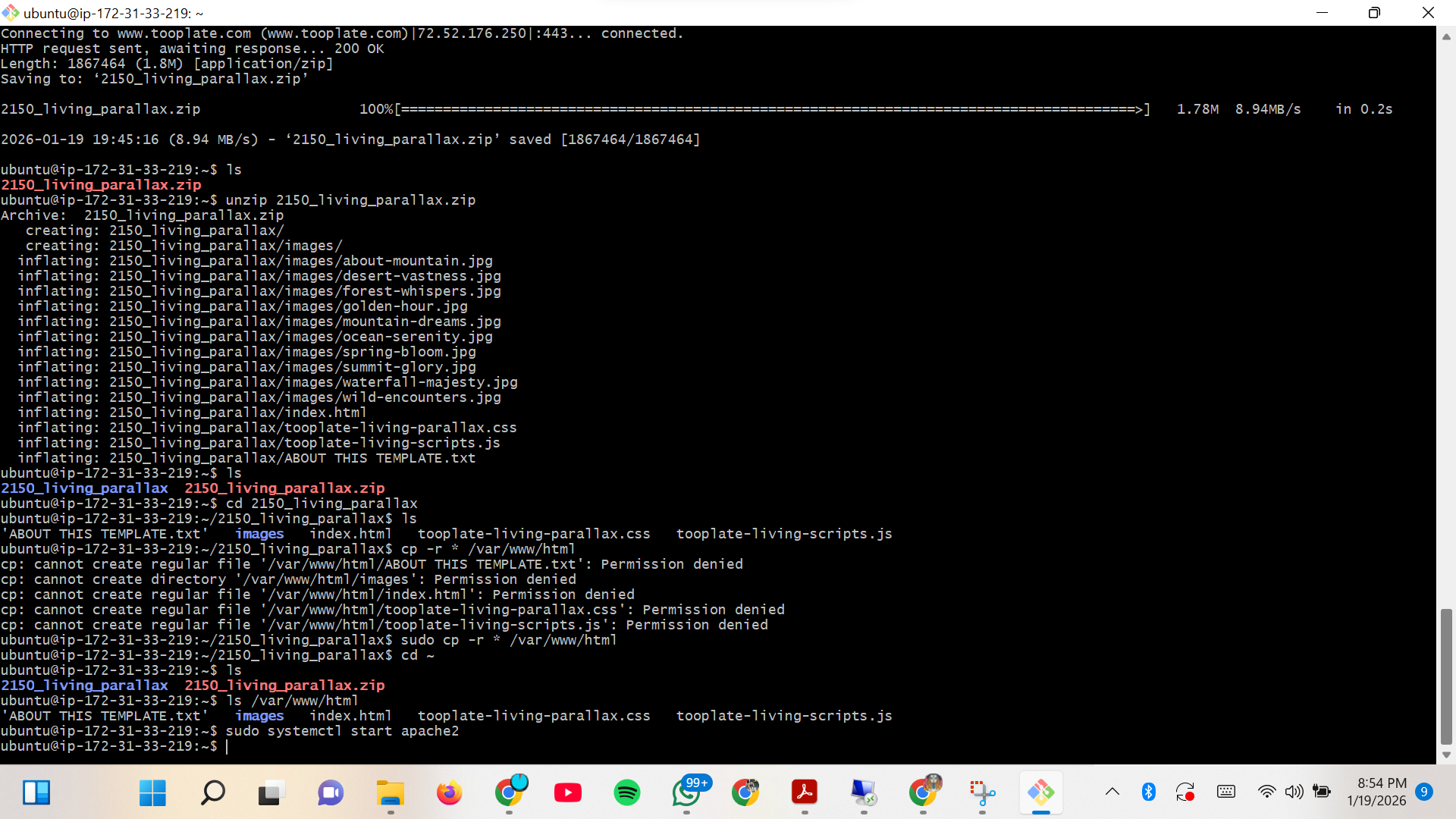Image resolution: width=1456 pixels, height=819 pixels.
Task: Click the title 'ubuntu@ip-172-31-33-219: ~'
Action: (x=114, y=13)
